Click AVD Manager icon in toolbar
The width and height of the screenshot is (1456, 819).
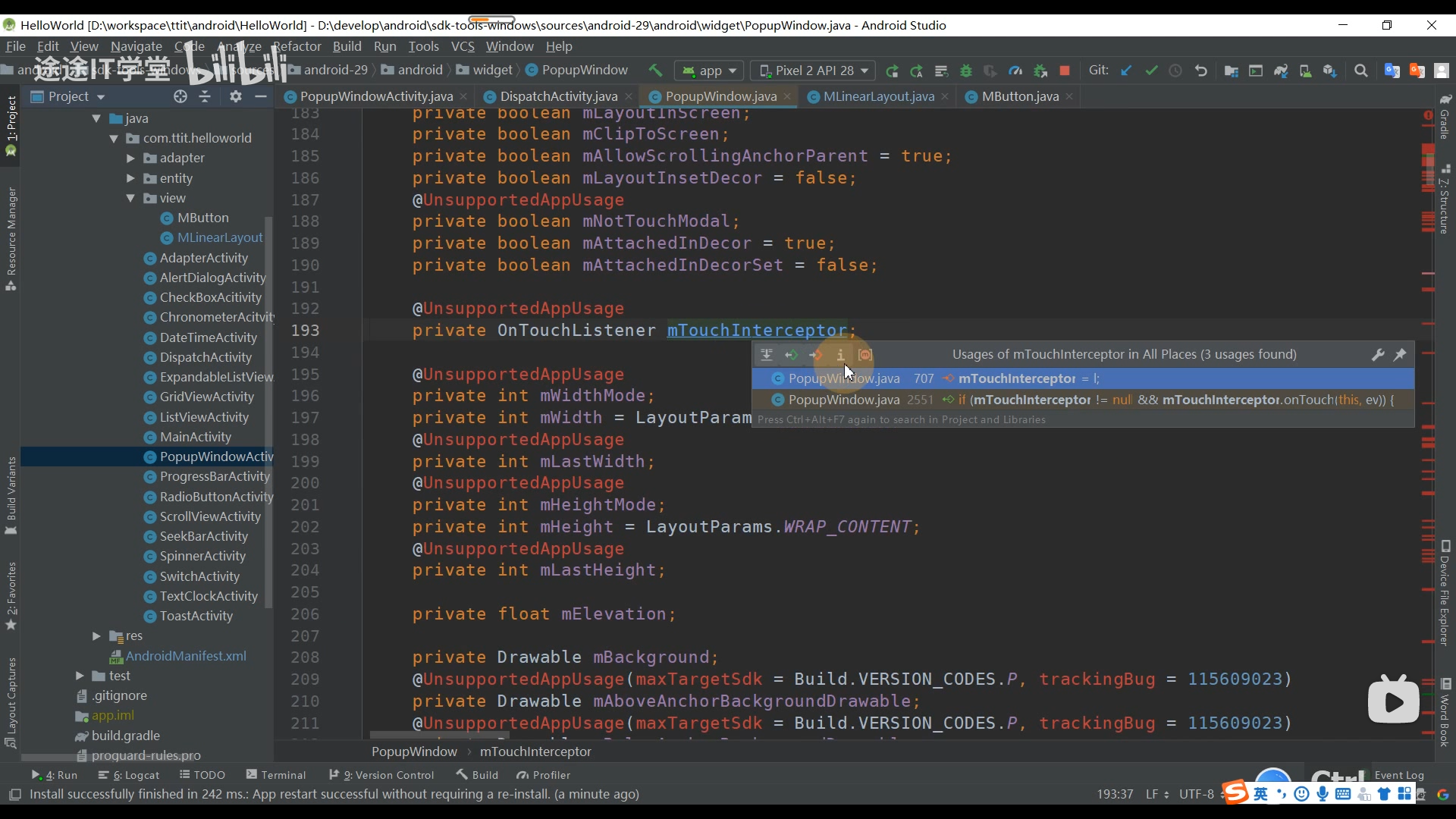1305,71
